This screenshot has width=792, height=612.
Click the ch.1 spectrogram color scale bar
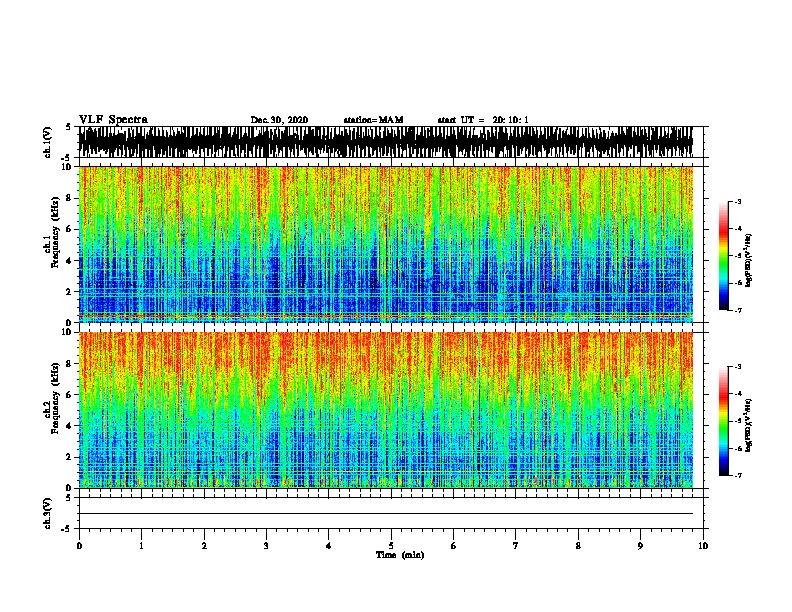pyautogui.click(x=724, y=256)
